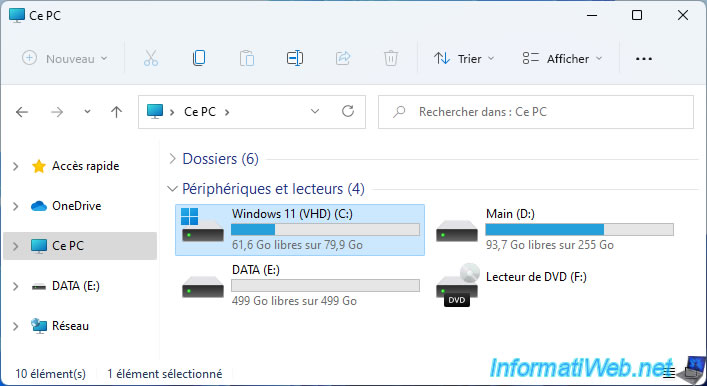Open the three-dots more options menu
707x386 pixels.
pos(643,59)
